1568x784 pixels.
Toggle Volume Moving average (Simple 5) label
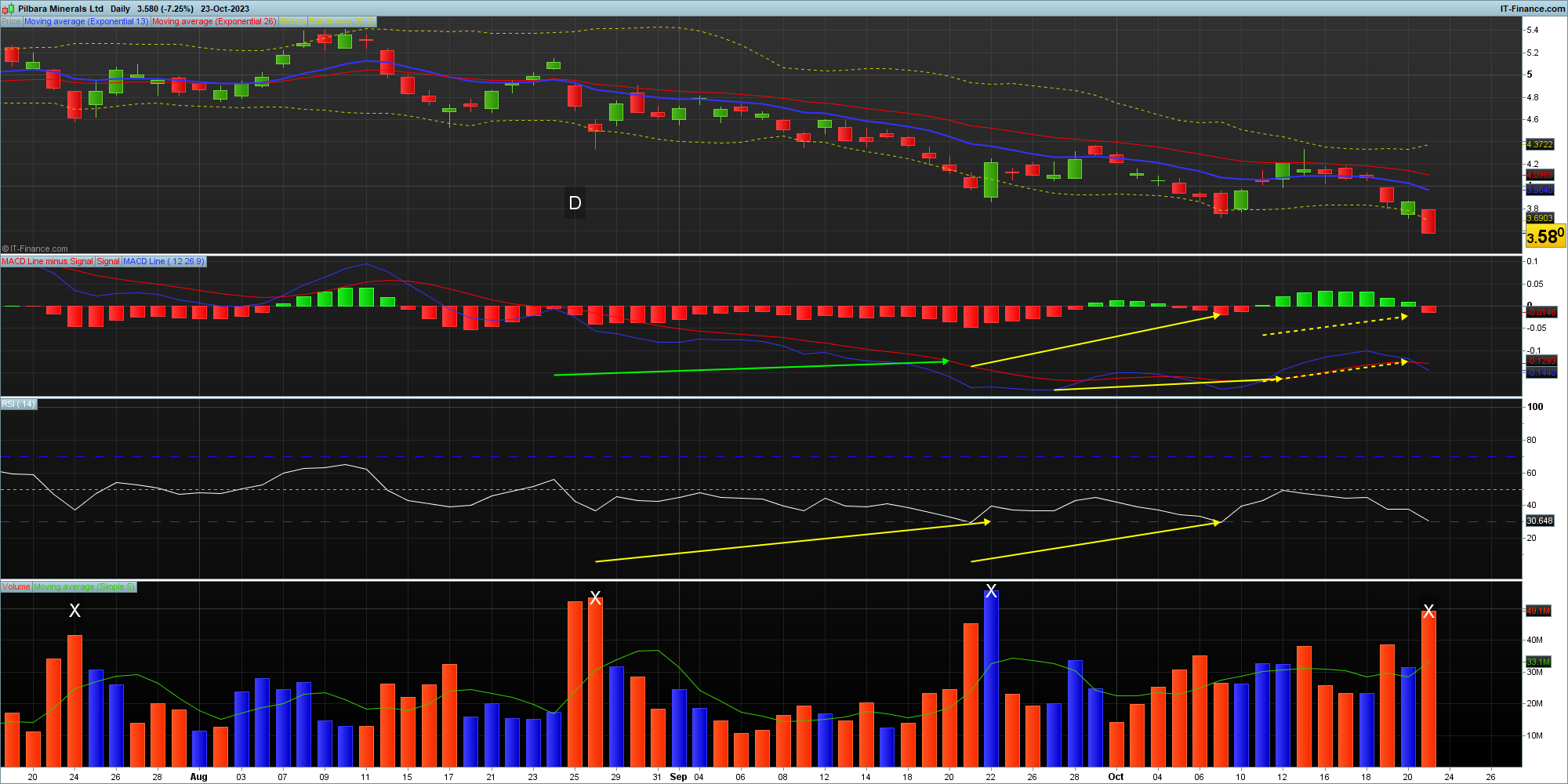coord(85,586)
